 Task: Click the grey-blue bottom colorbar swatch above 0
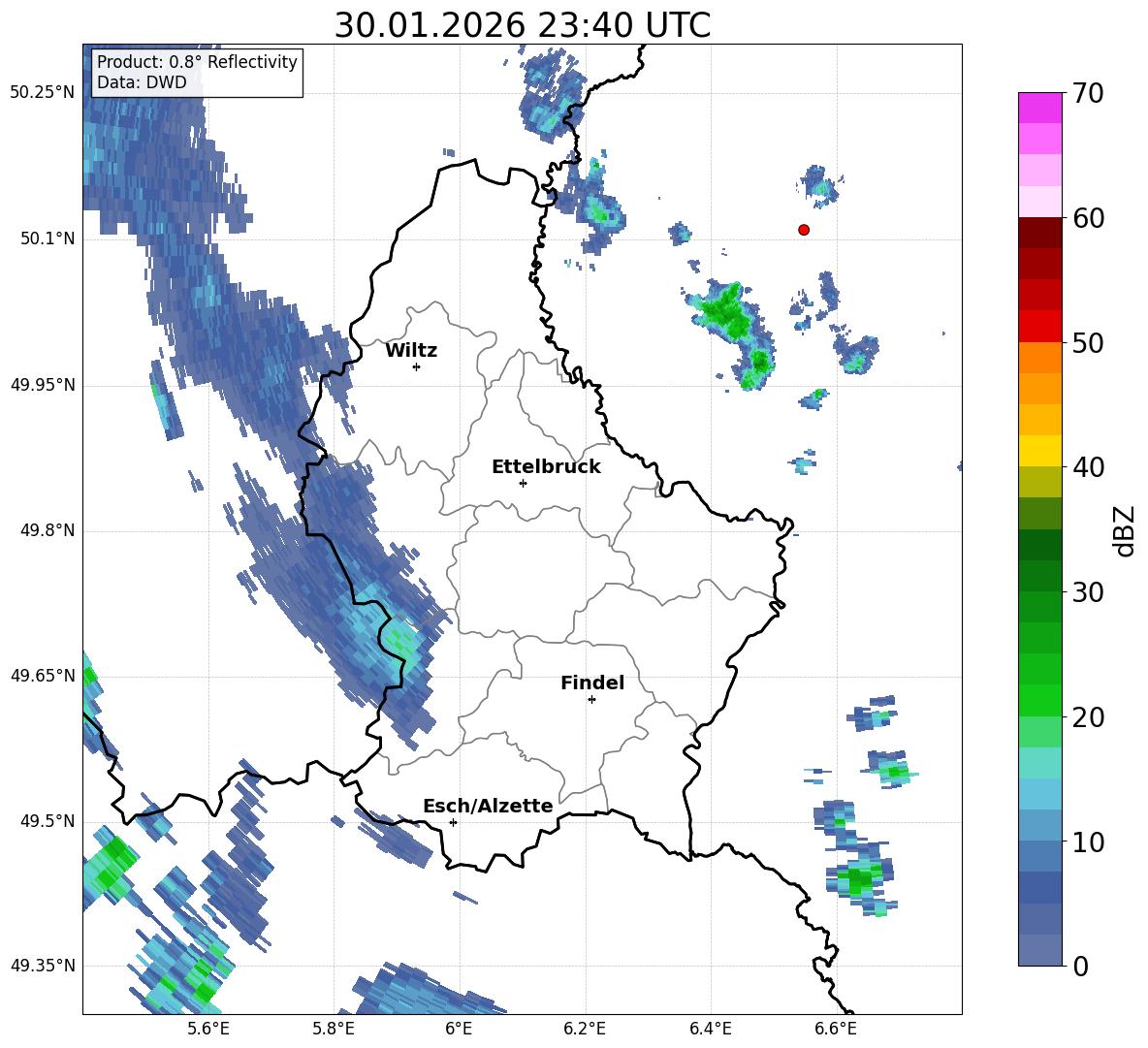[x=1039, y=950]
